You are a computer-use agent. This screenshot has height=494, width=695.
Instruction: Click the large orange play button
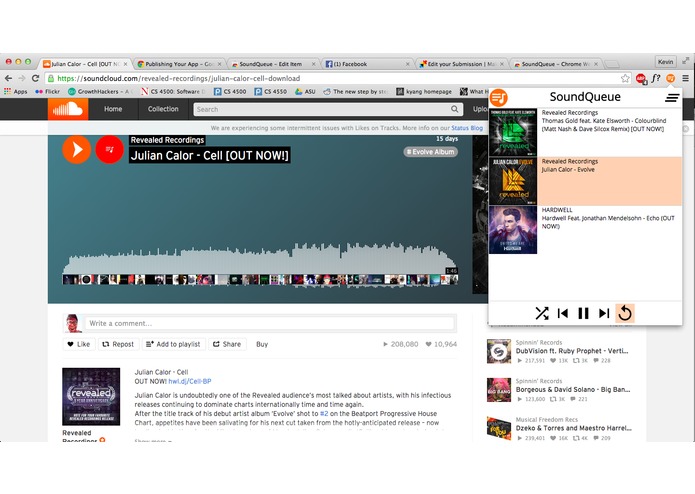(77, 149)
